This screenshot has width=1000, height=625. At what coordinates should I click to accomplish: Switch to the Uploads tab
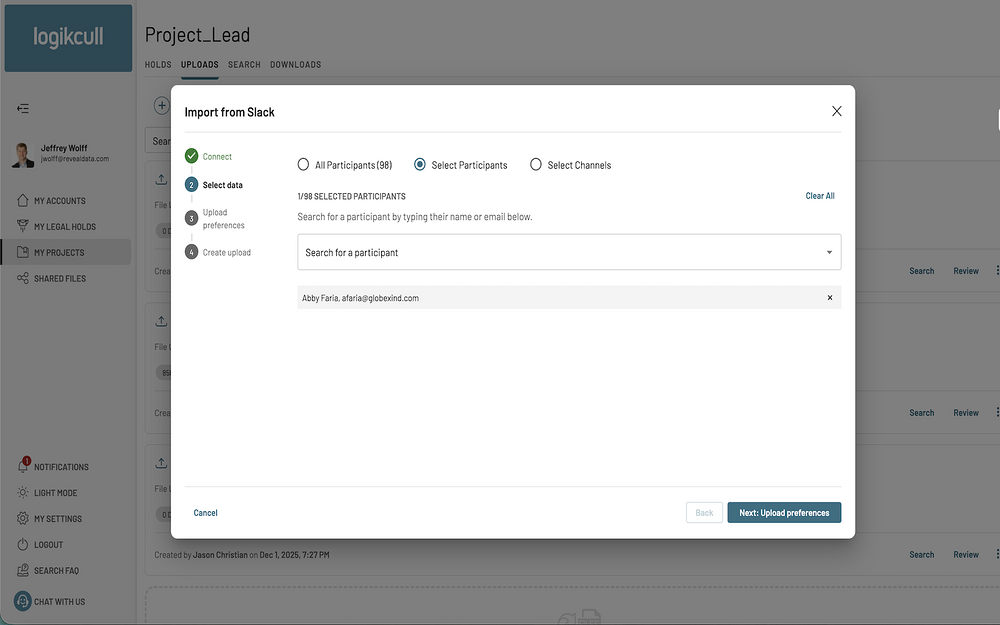200,64
